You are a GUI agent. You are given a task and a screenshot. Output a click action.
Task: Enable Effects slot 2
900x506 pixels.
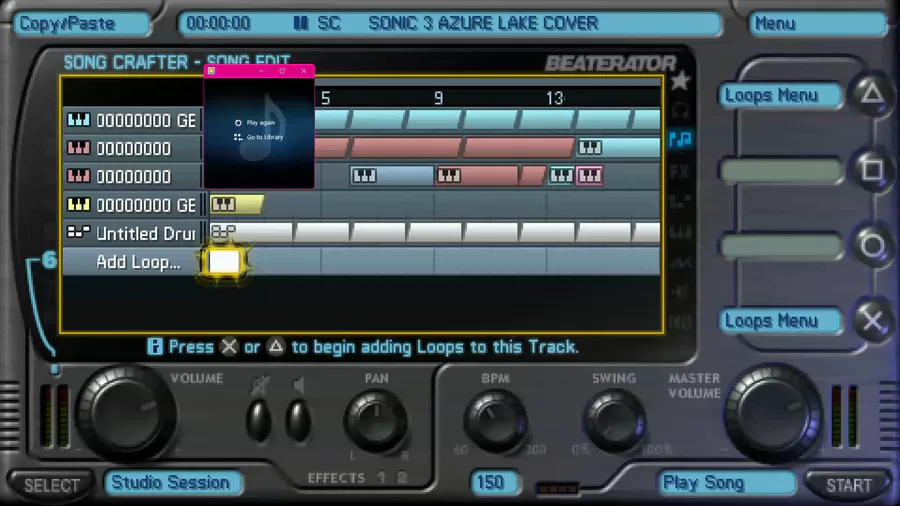tap(402, 477)
